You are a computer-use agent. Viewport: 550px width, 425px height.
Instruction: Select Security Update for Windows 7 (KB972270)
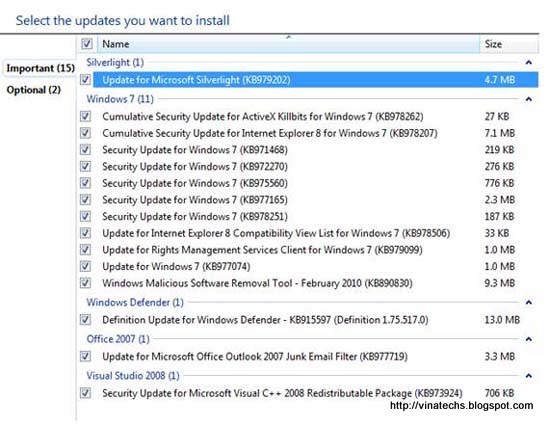click(x=195, y=167)
